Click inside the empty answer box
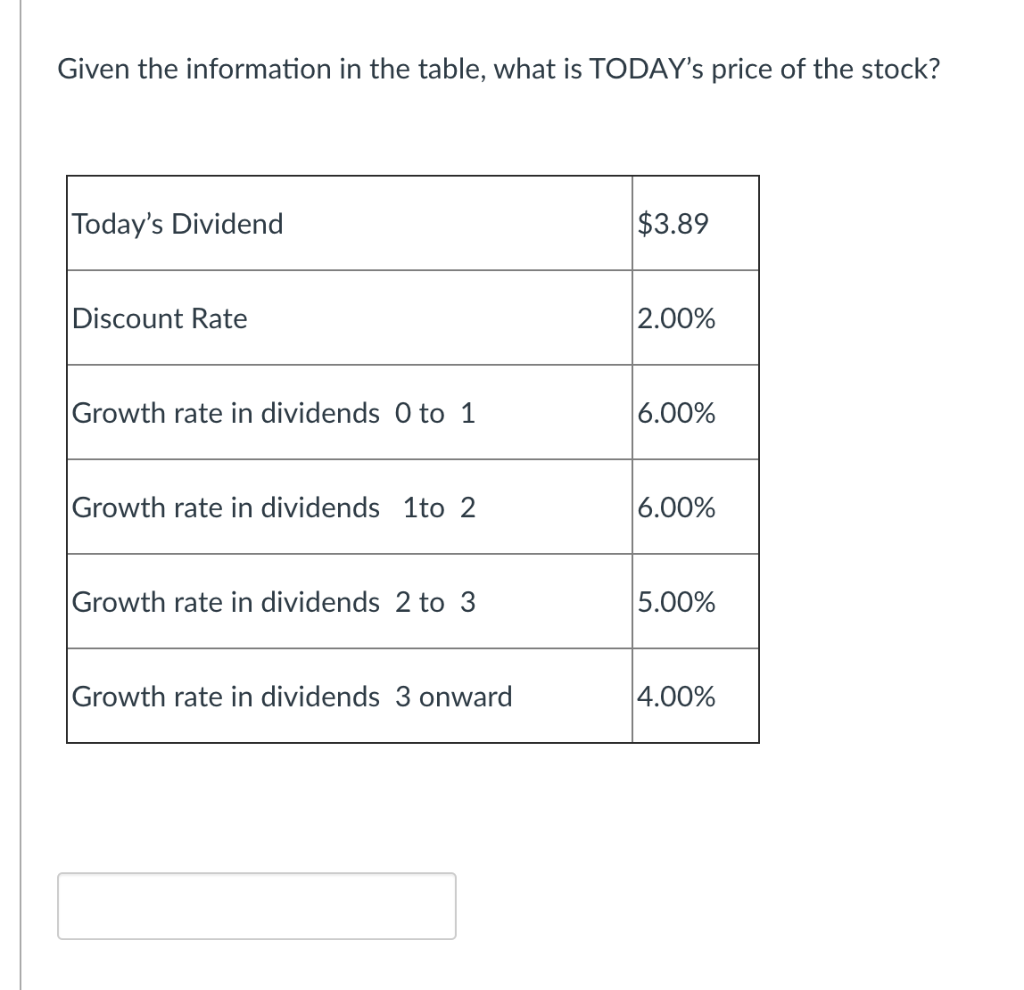This screenshot has width=1024, height=990. [x=257, y=905]
